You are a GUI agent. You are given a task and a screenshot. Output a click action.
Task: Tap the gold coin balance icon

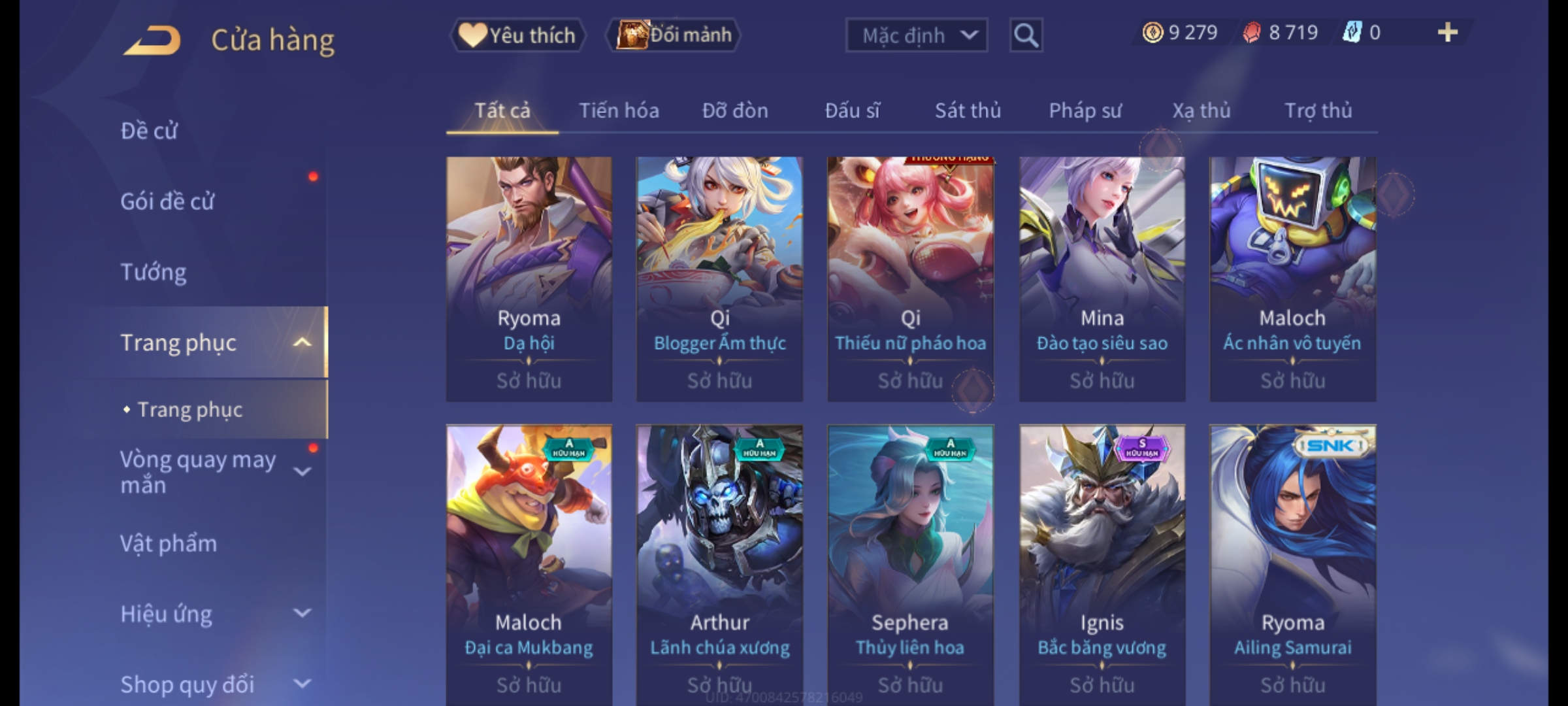(1152, 33)
